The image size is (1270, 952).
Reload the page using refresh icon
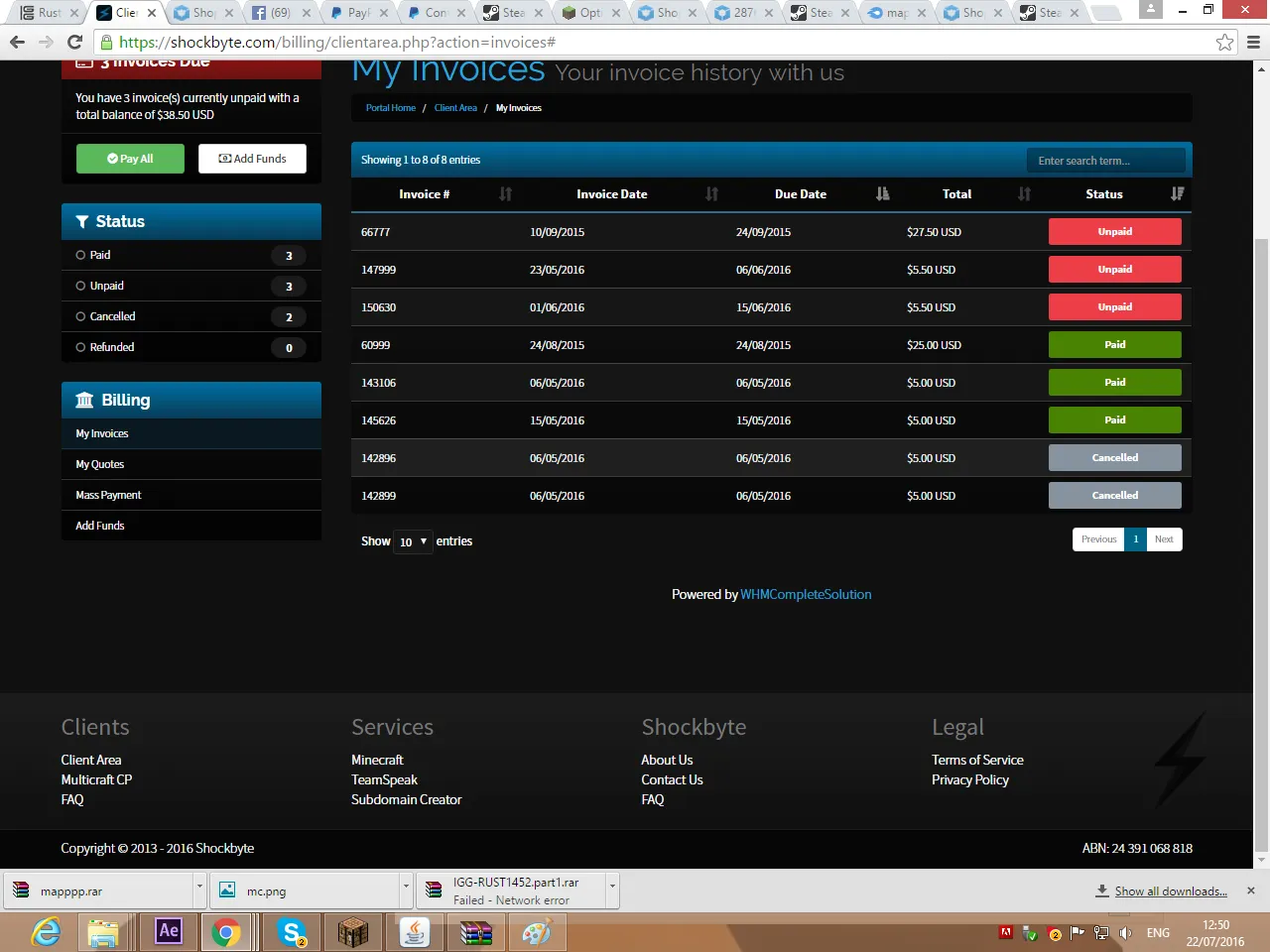point(74,43)
